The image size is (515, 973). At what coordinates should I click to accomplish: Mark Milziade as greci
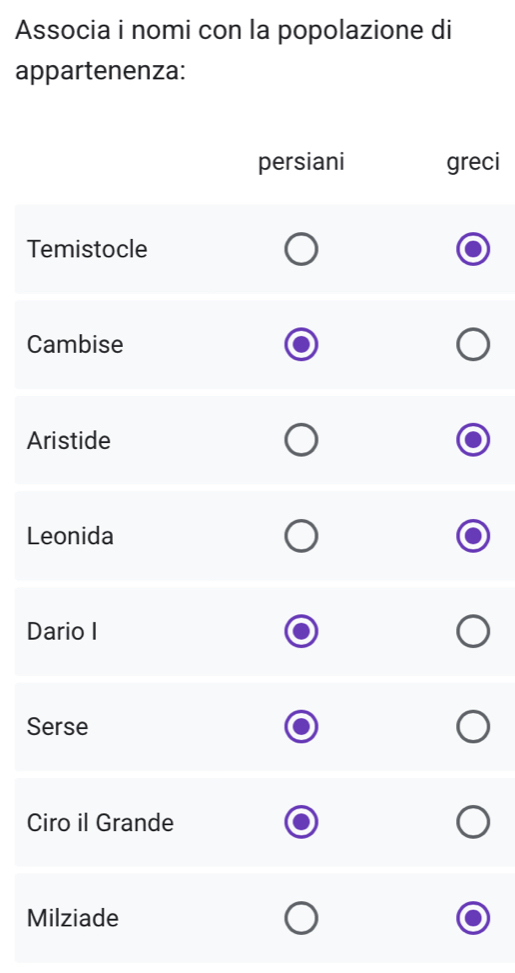click(x=473, y=918)
